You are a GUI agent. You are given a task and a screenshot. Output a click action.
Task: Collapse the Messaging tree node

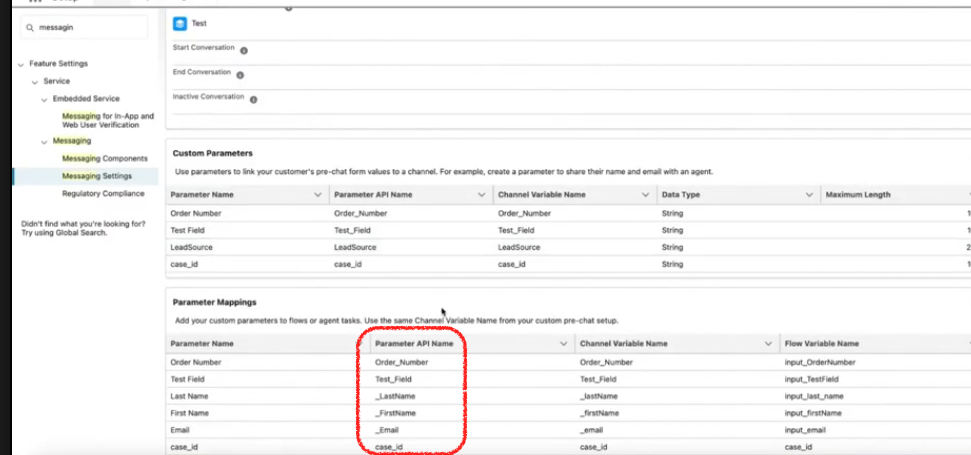45,142
